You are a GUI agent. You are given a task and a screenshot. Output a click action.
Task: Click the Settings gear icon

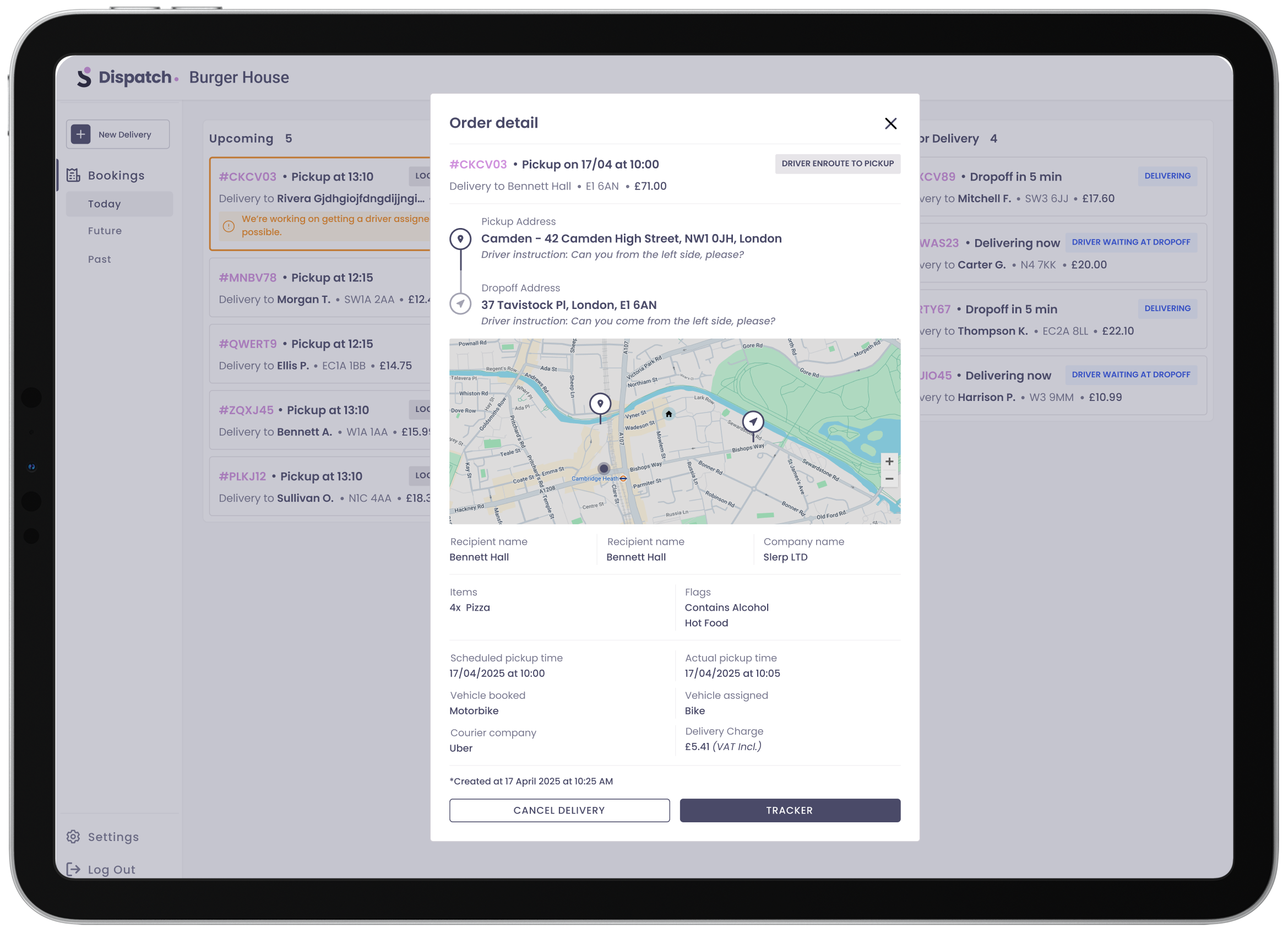73,836
